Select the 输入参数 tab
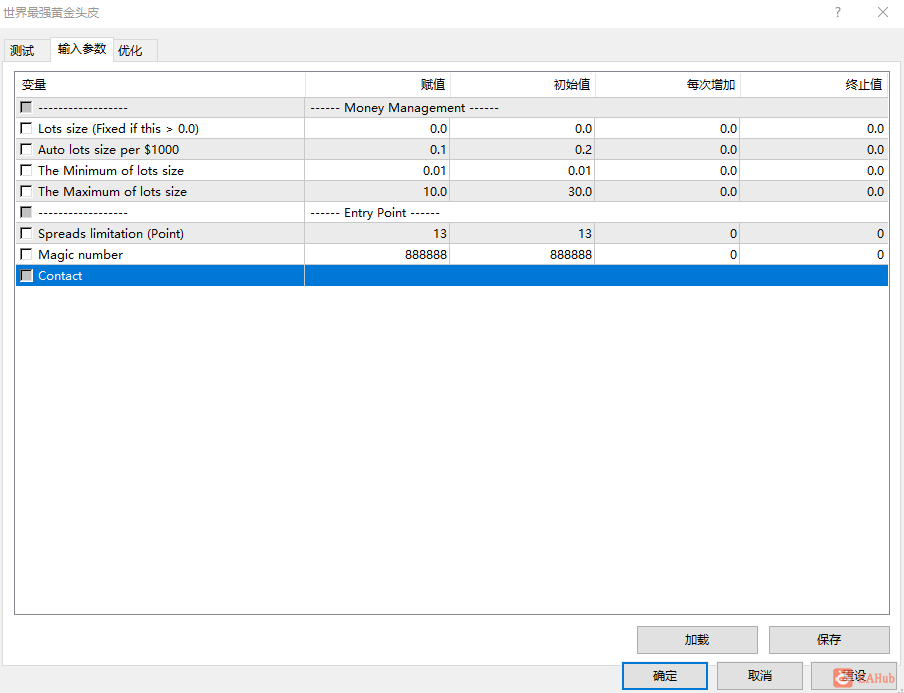This screenshot has width=904, height=693. [x=82, y=49]
